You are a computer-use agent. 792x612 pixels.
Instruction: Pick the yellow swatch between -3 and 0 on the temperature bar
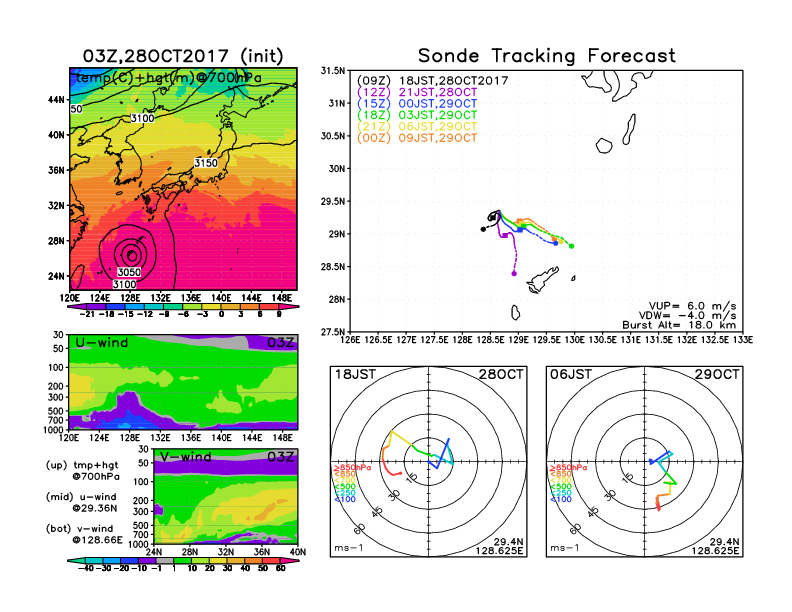(x=212, y=307)
